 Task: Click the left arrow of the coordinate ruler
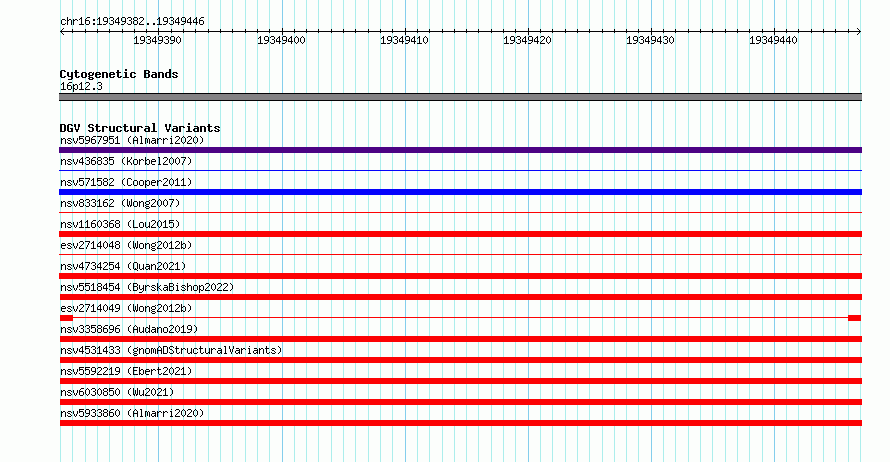click(62, 32)
